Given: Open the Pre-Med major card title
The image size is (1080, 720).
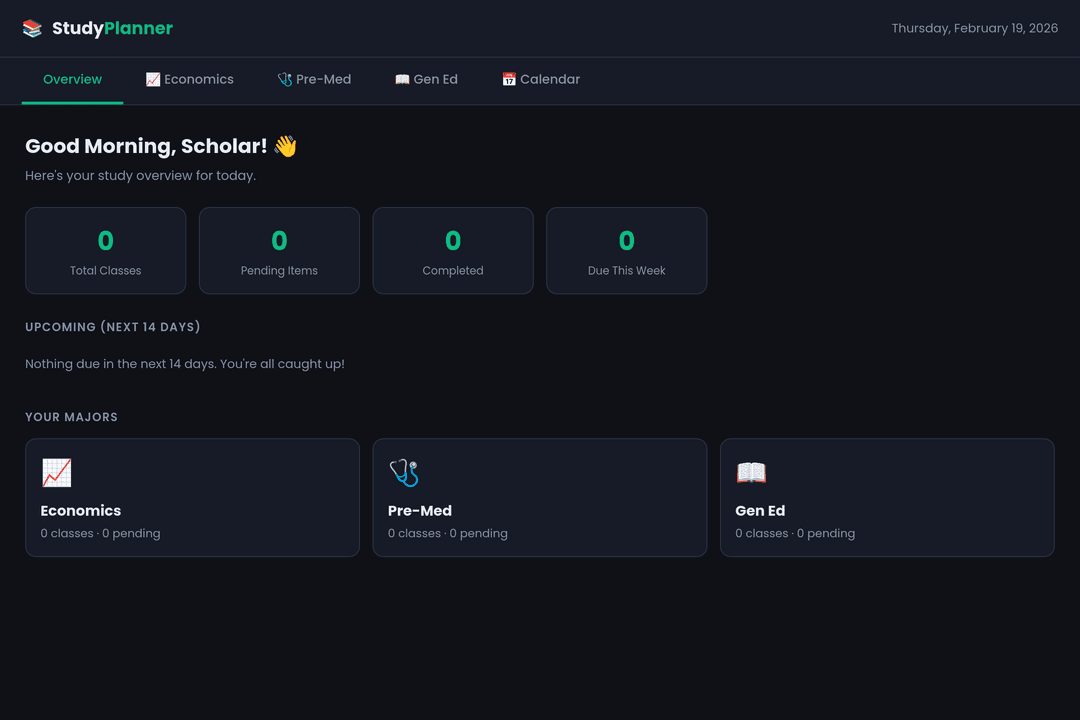Looking at the screenshot, I should click(x=419, y=511).
